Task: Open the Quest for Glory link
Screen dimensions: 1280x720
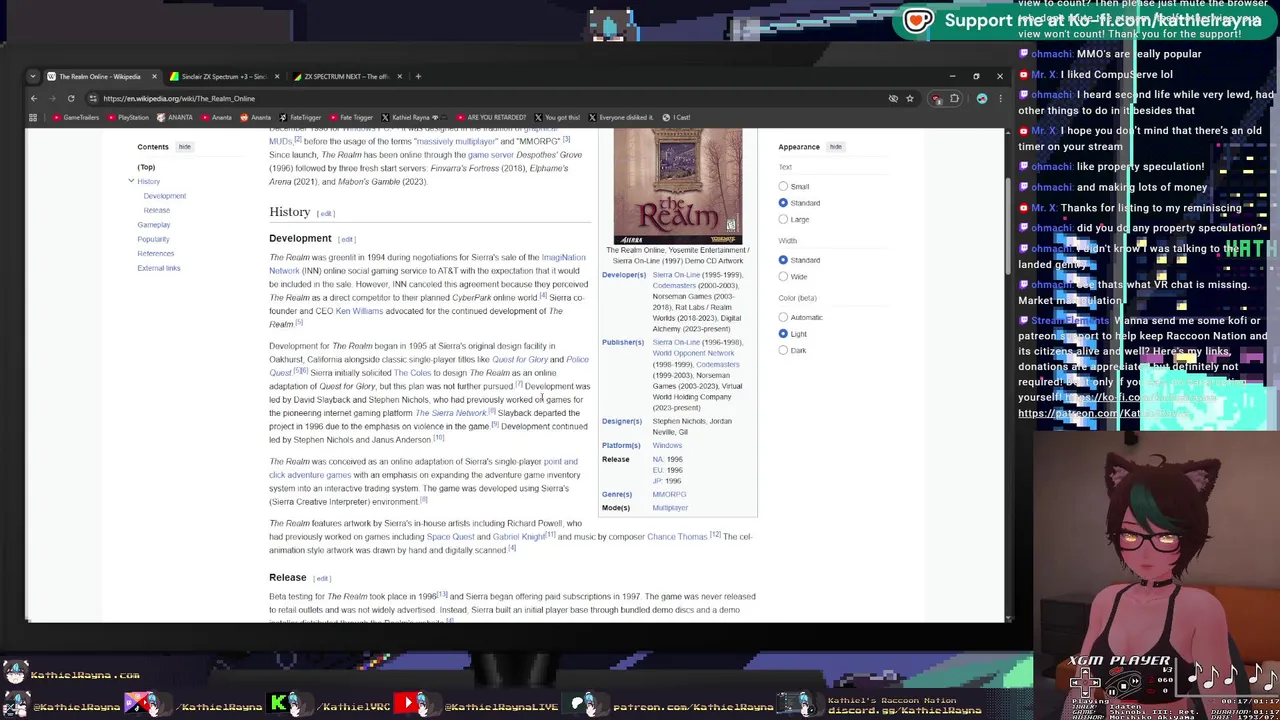Action: (x=520, y=359)
